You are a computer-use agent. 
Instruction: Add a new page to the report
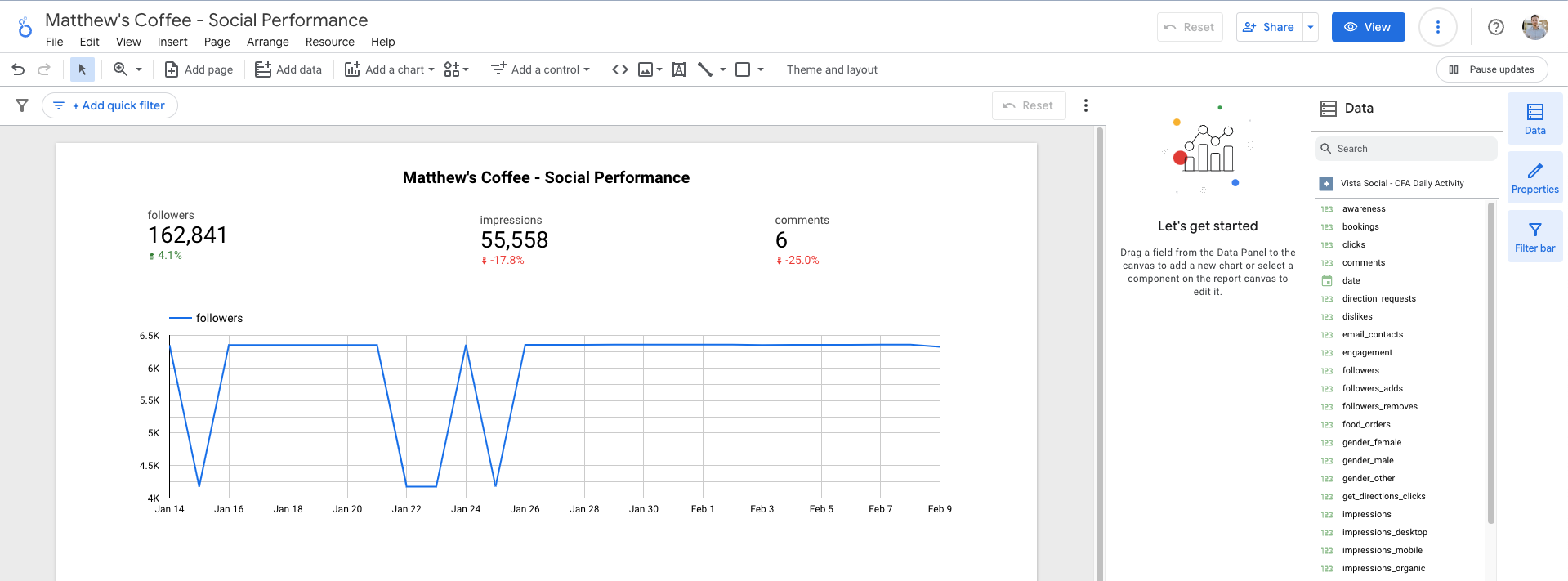(199, 69)
